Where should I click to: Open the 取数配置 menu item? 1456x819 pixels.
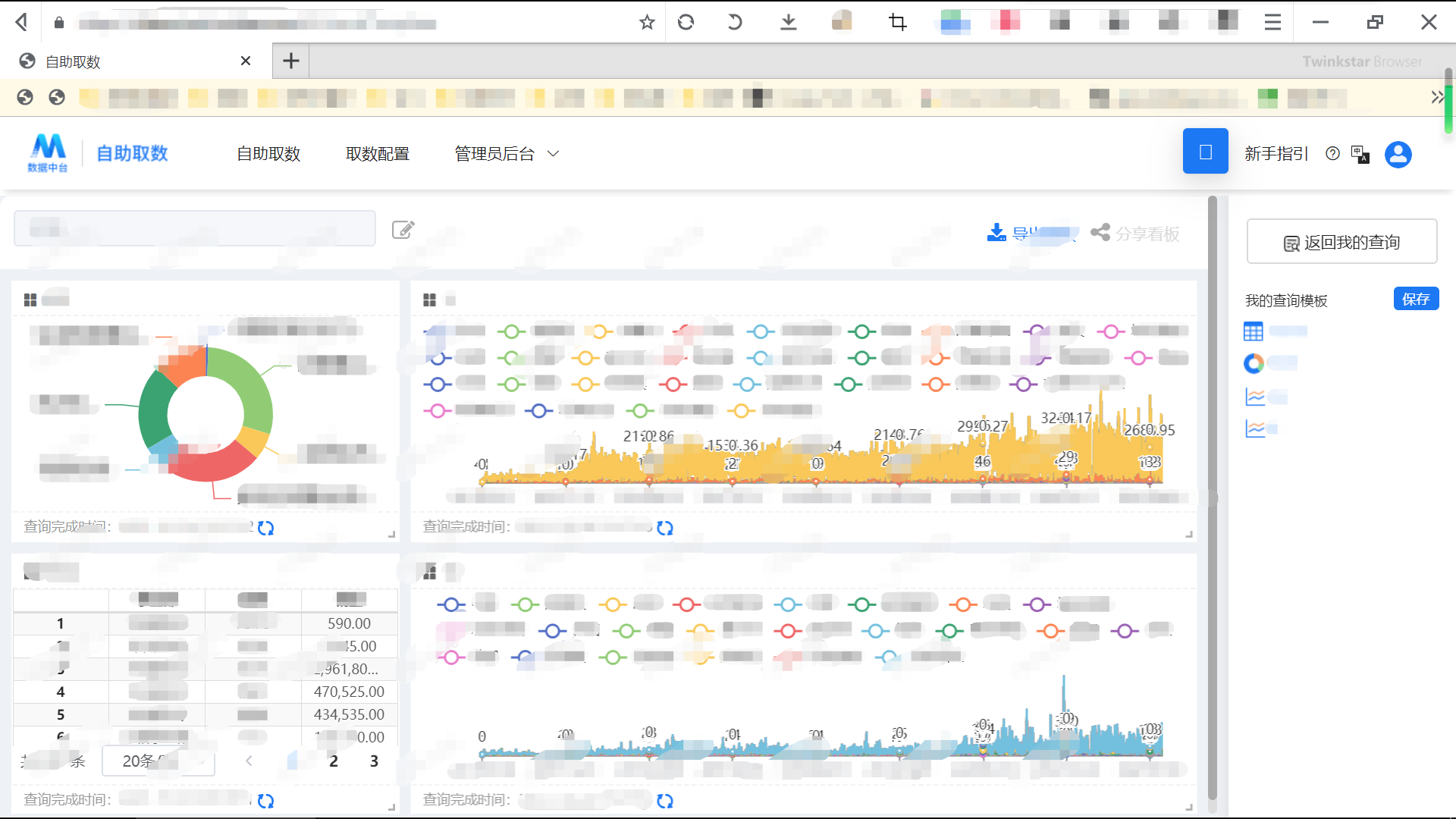pyautogui.click(x=378, y=154)
